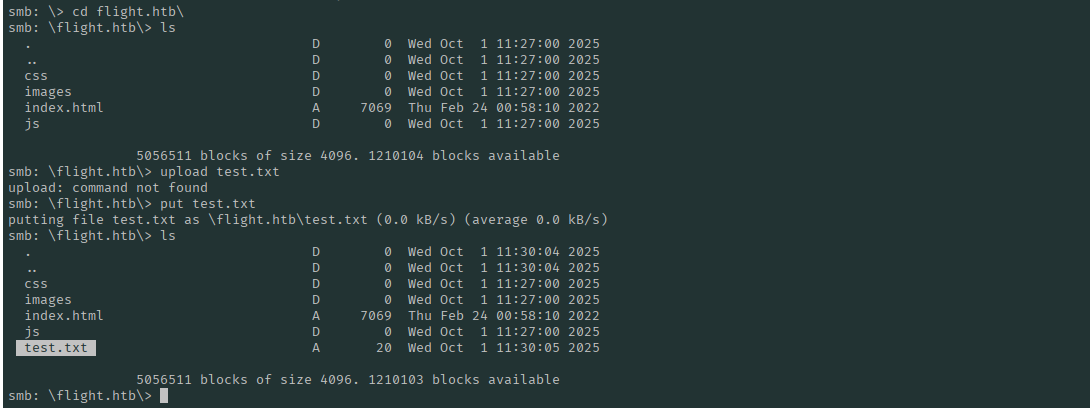Click the css folder in second listing
Image resolution: width=1090 pixels, height=408 pixels.
pos(36,284)
